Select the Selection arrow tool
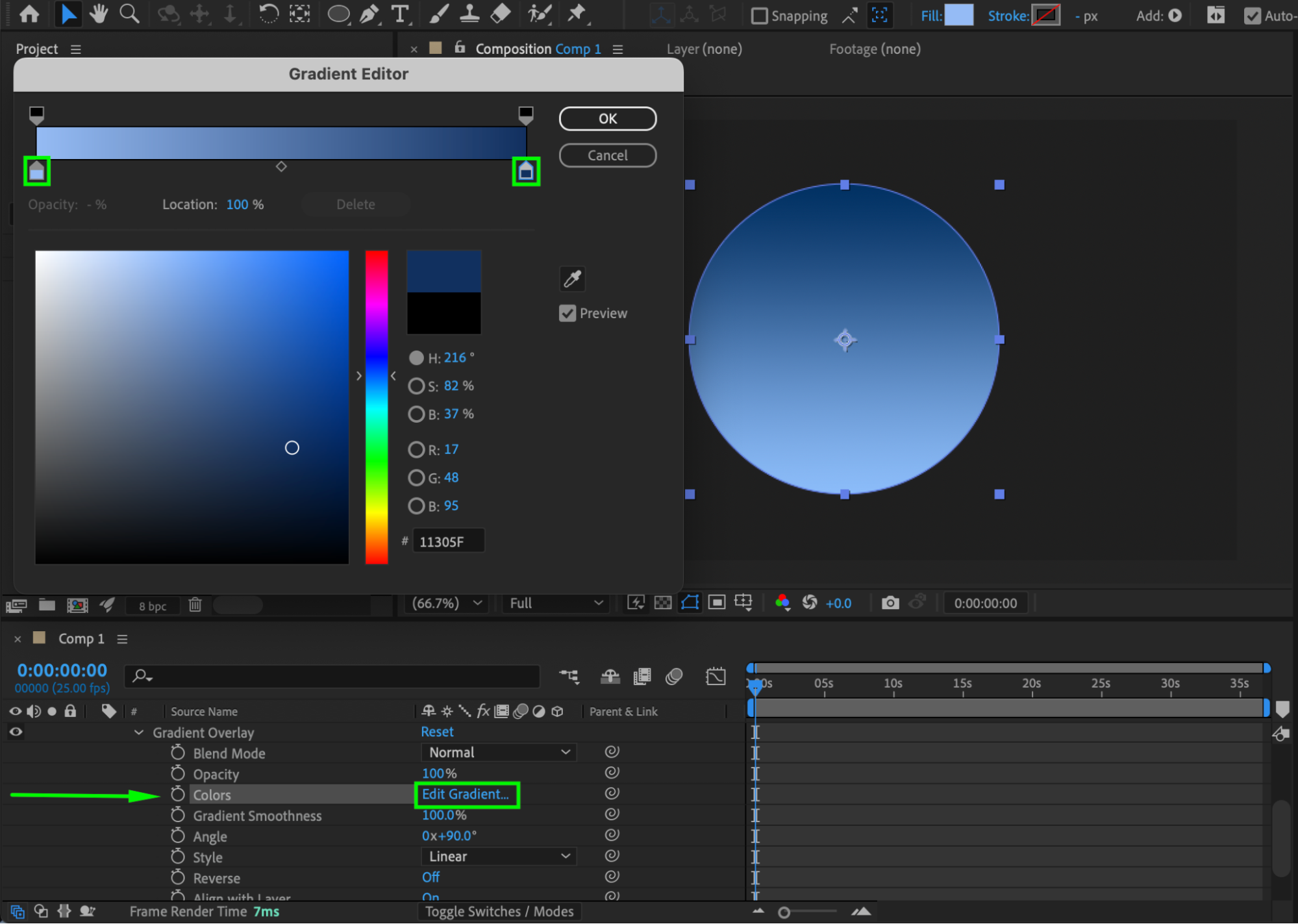Screen dimensions: 1298x924 pos(68,14)
